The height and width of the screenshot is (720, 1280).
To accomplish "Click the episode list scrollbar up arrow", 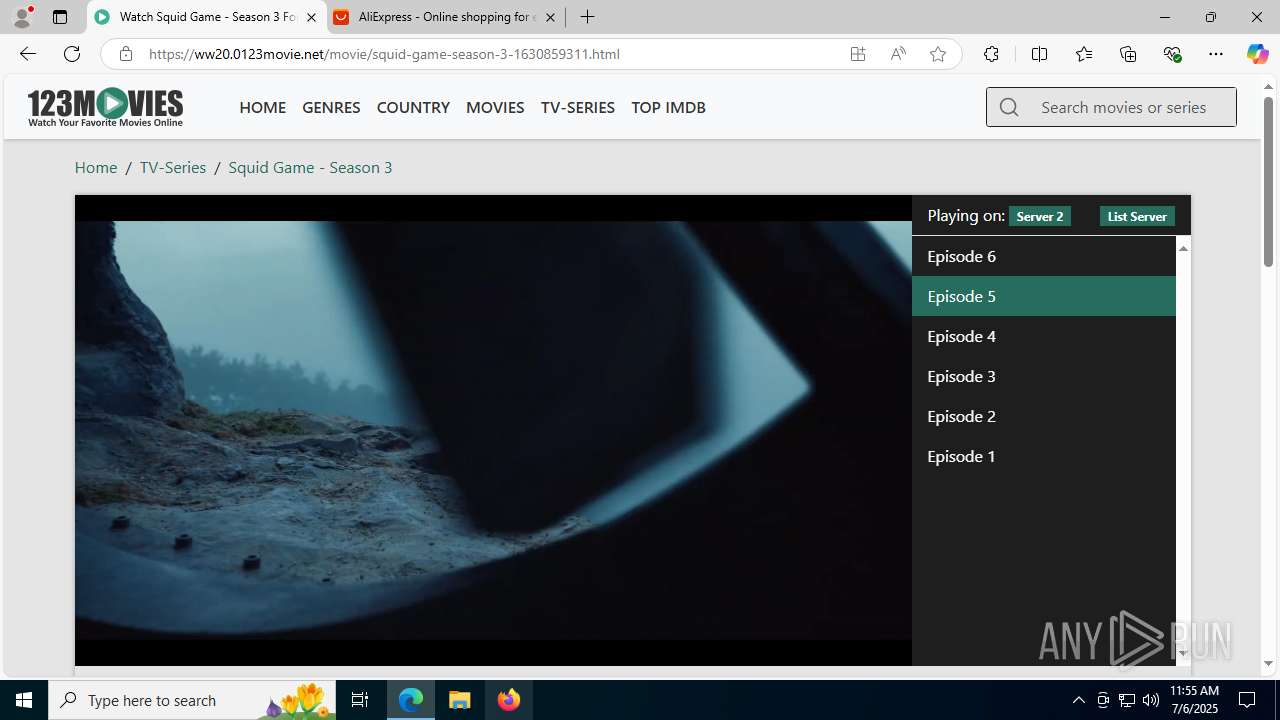I will tap(1183, 247).
